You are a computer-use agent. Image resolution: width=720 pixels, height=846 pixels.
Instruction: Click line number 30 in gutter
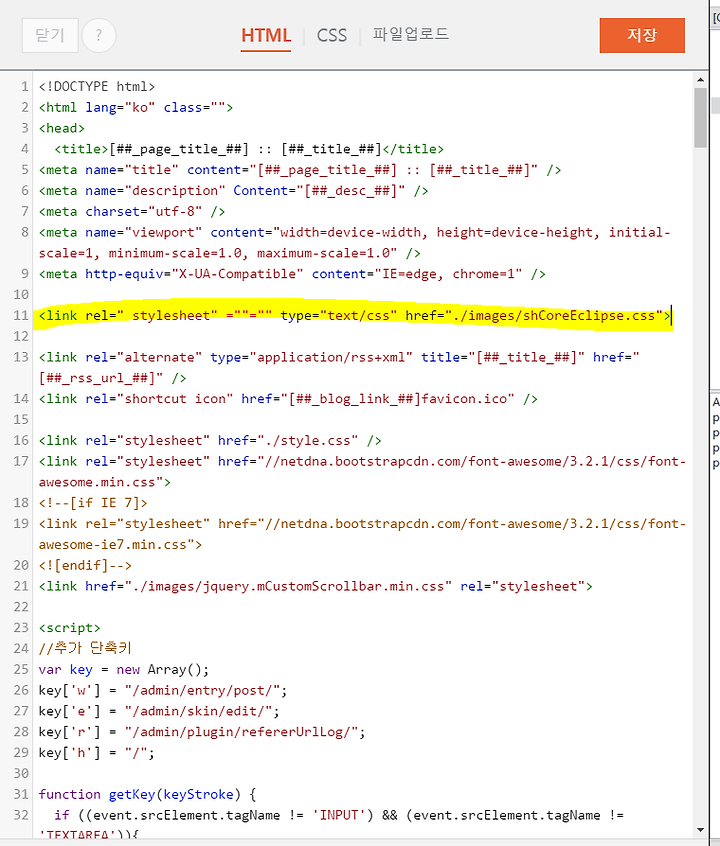21,774
